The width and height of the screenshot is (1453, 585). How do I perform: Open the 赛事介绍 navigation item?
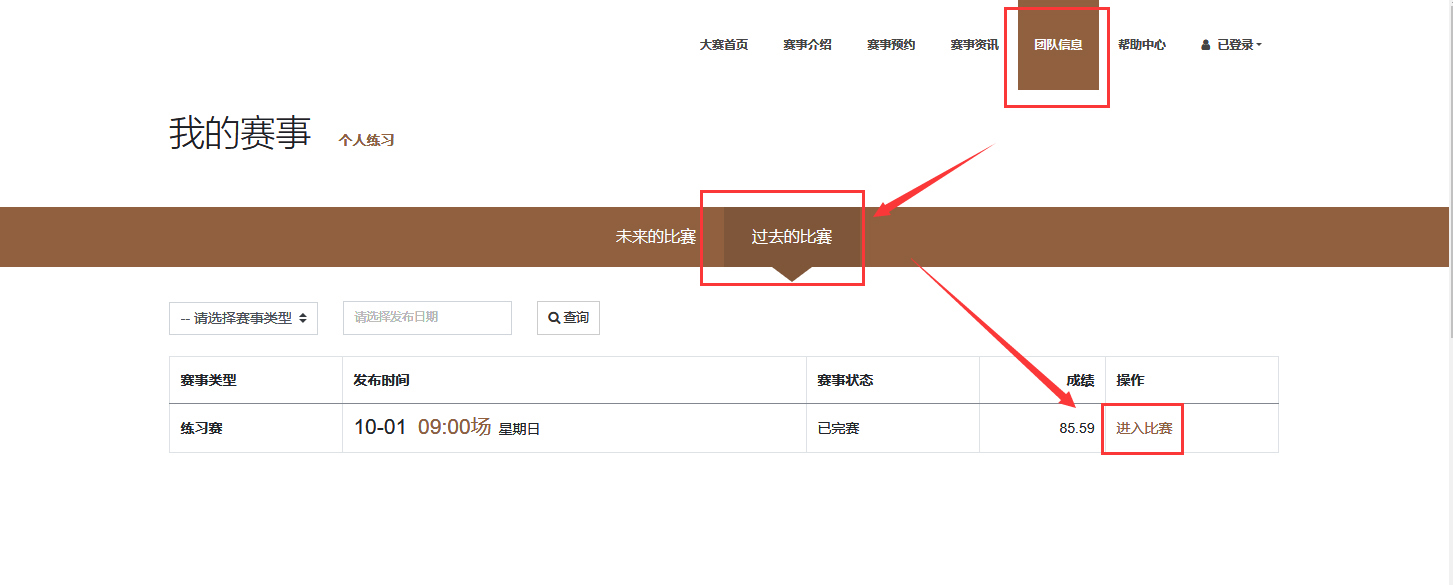(x=807, y=45)
